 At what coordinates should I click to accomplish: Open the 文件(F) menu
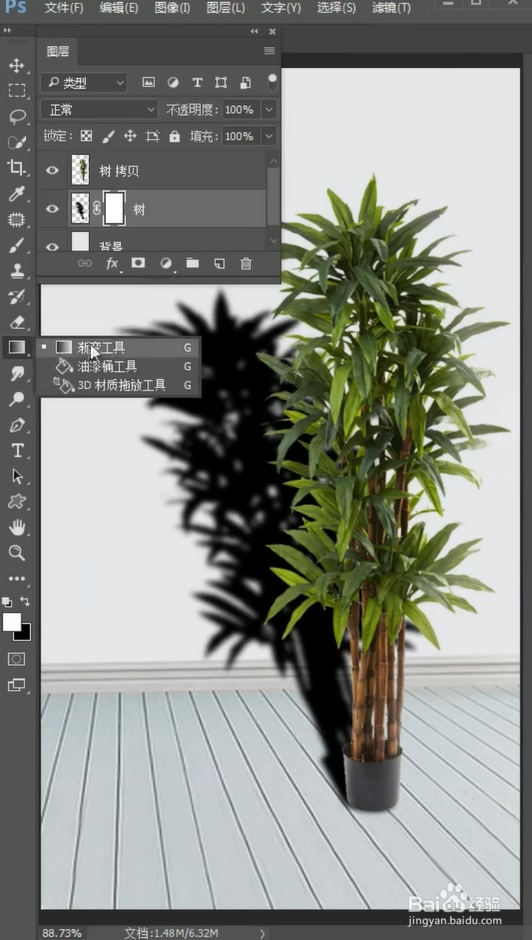point(64,8)
